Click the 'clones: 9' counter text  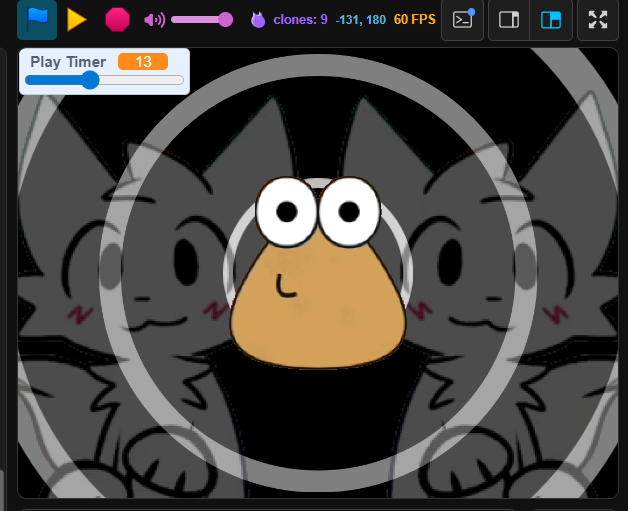300,20
